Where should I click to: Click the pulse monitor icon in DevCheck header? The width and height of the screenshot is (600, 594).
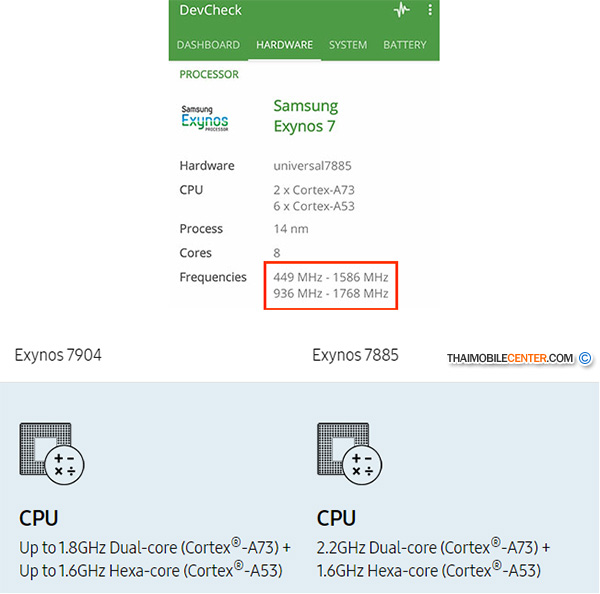[x=402, y=11]
